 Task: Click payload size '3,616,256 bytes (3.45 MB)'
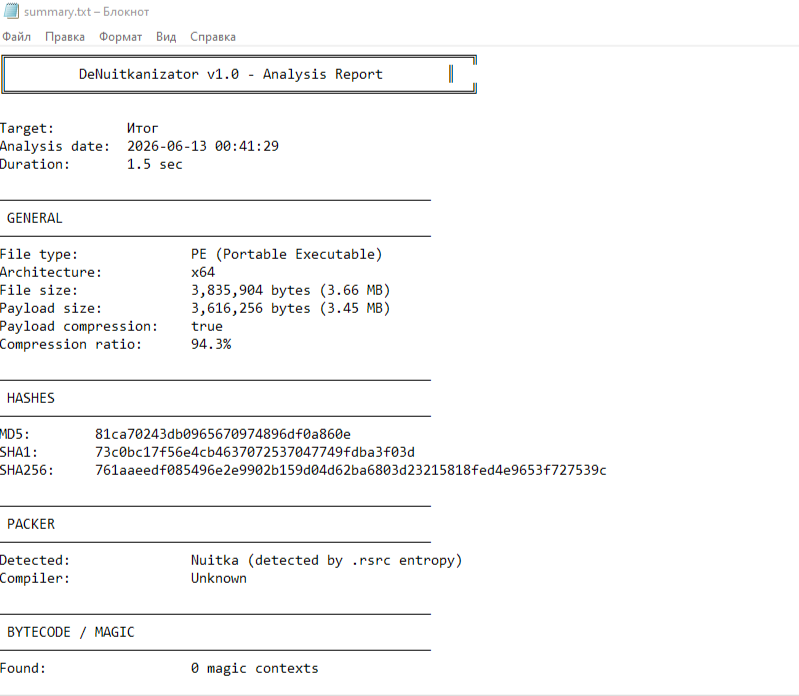[290, 308]
